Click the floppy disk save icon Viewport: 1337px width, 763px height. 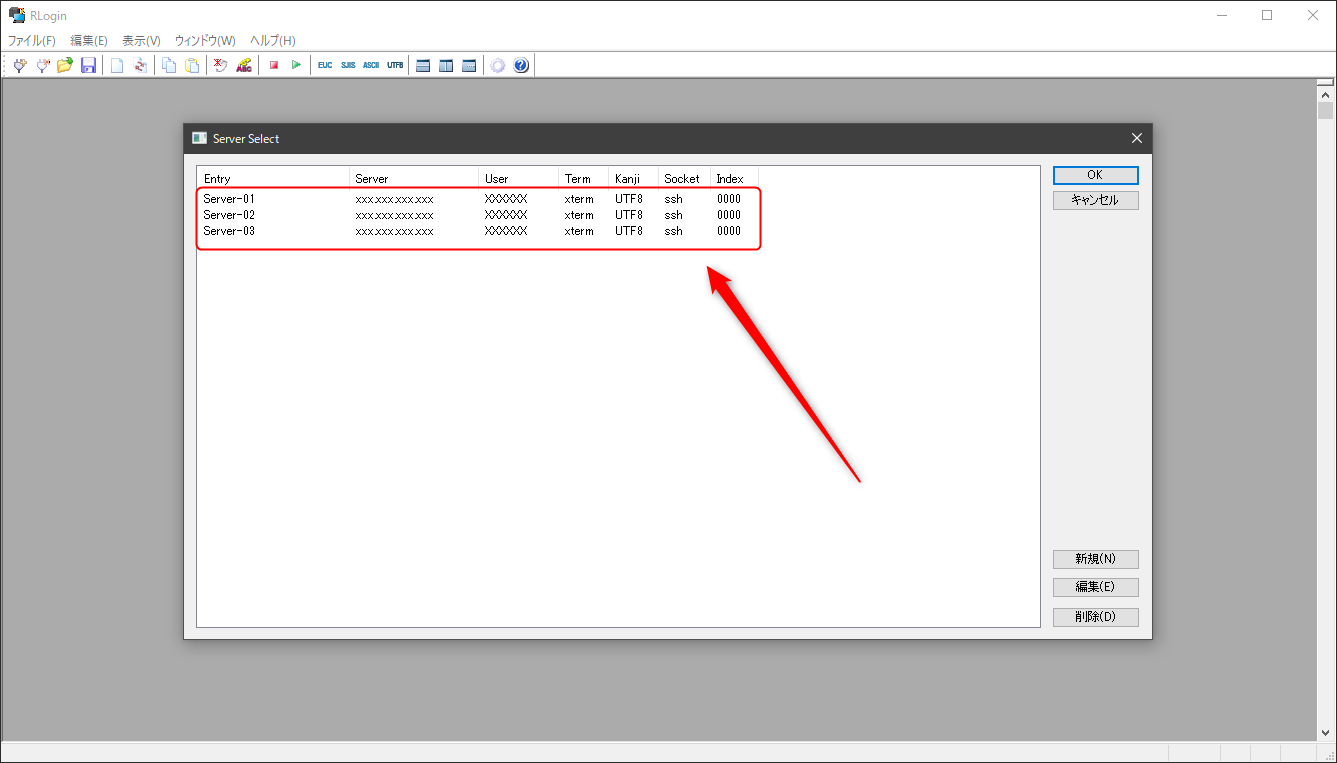coord(88,65)
